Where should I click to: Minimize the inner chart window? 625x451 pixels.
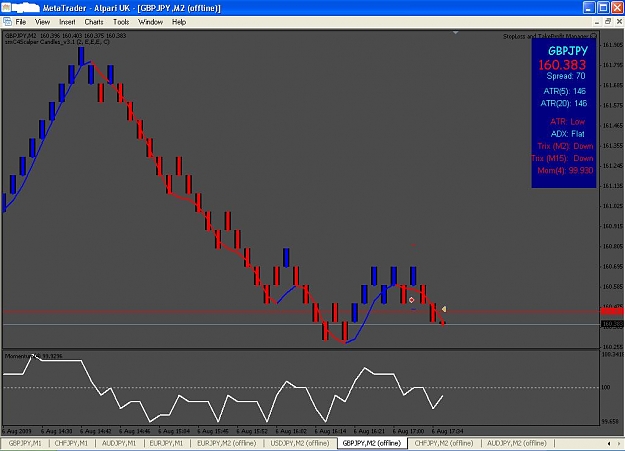[x=597, y=22]
